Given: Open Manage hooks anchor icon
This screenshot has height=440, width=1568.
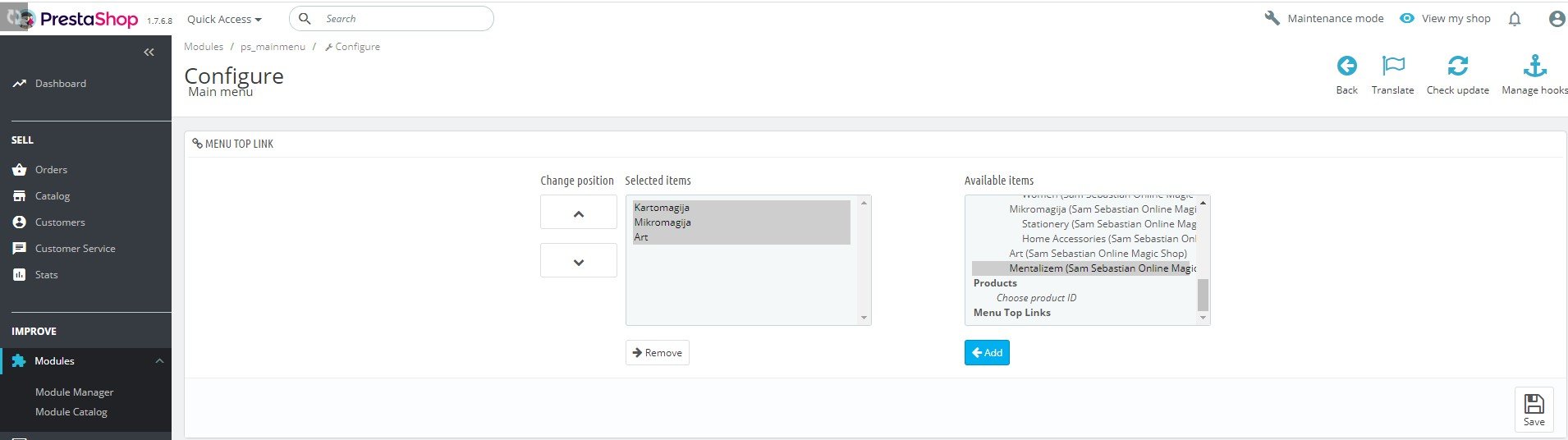Looking at the screenshot, I should click(1534, 66).
